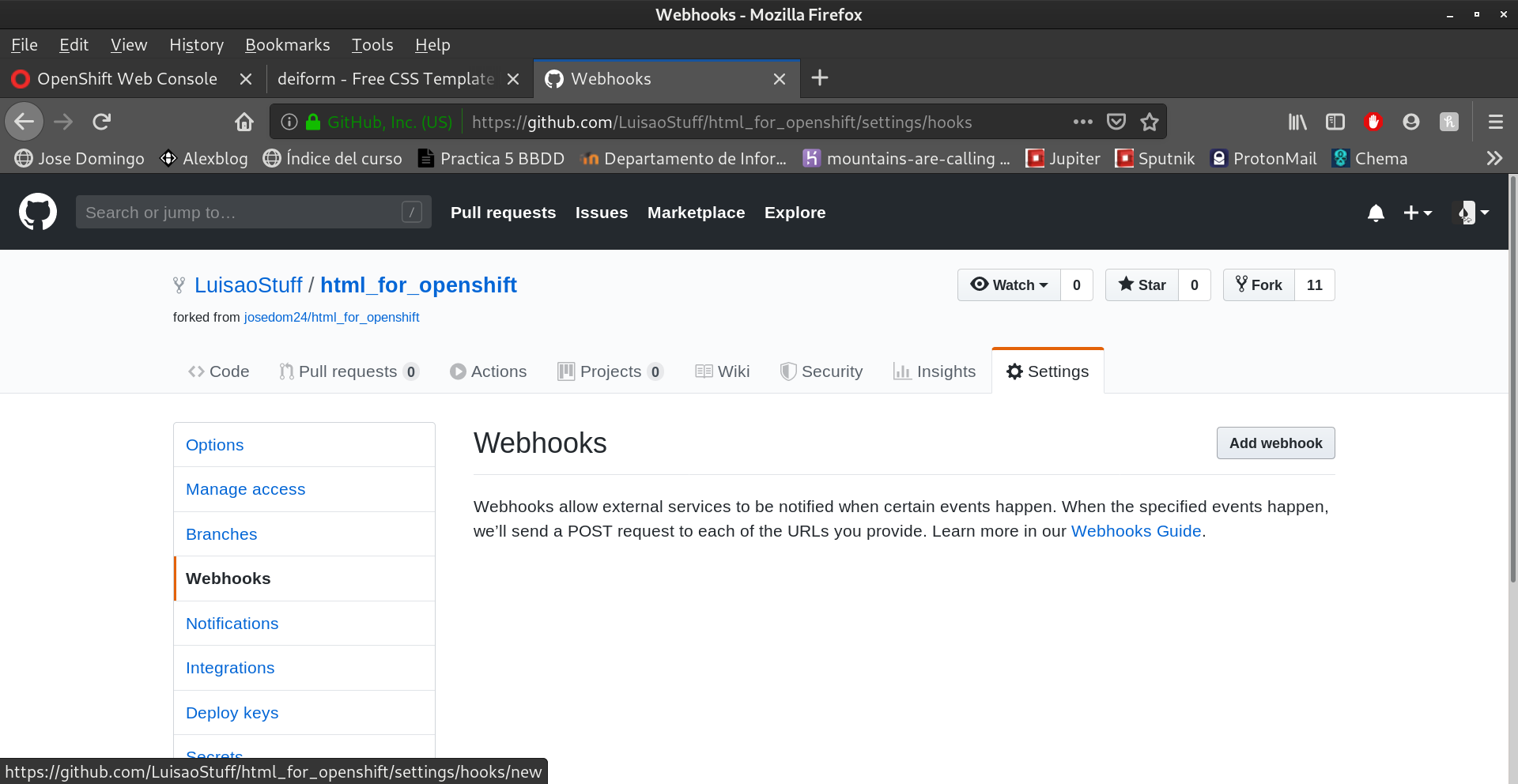
Task: Click the Firefox home icon
Action: [244, 122]
